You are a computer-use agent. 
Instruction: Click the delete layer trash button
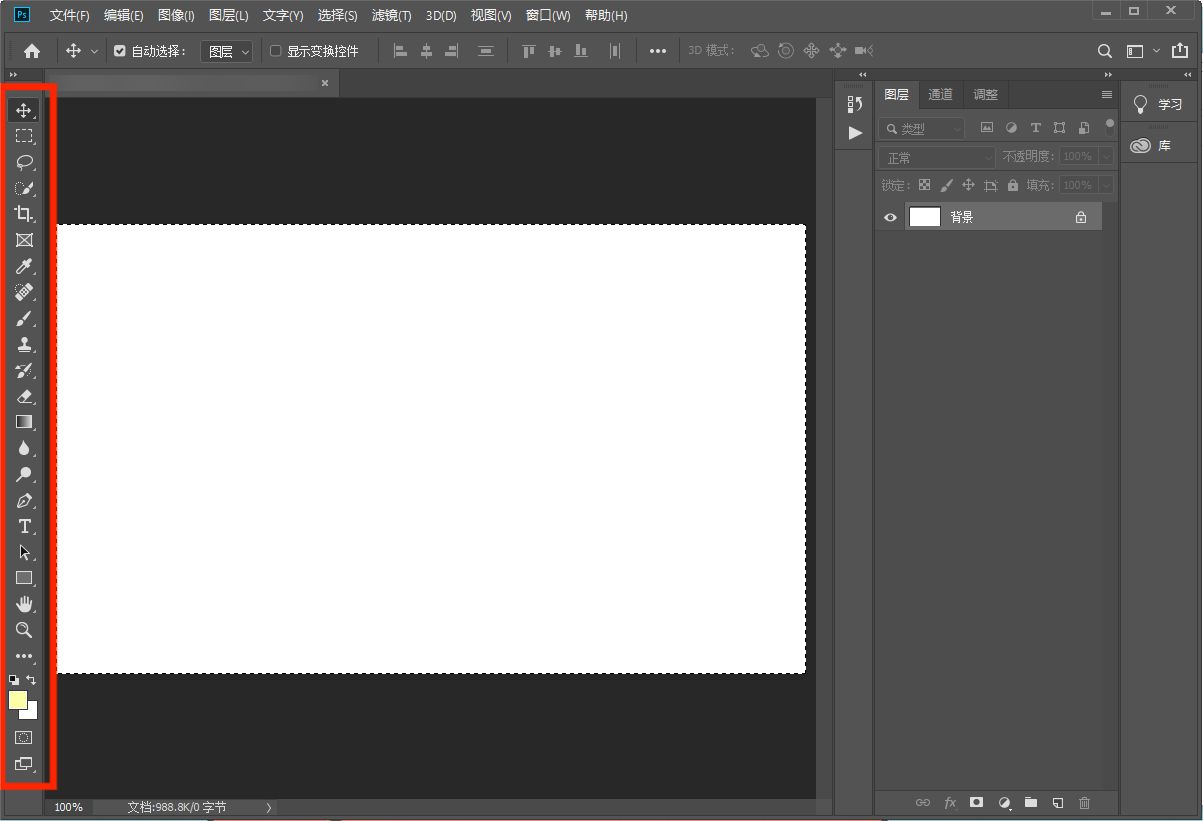coord(1084,802)
